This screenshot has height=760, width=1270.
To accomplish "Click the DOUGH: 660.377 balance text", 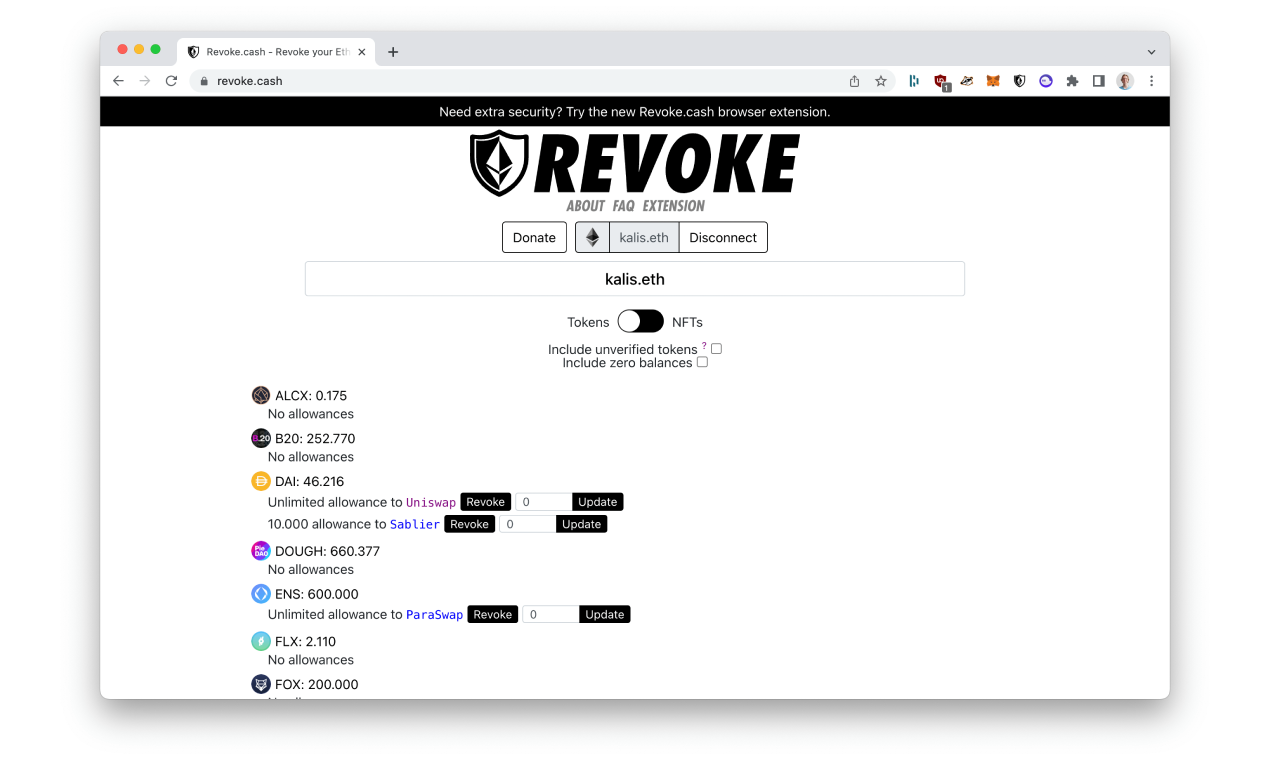I will (327, 551).
